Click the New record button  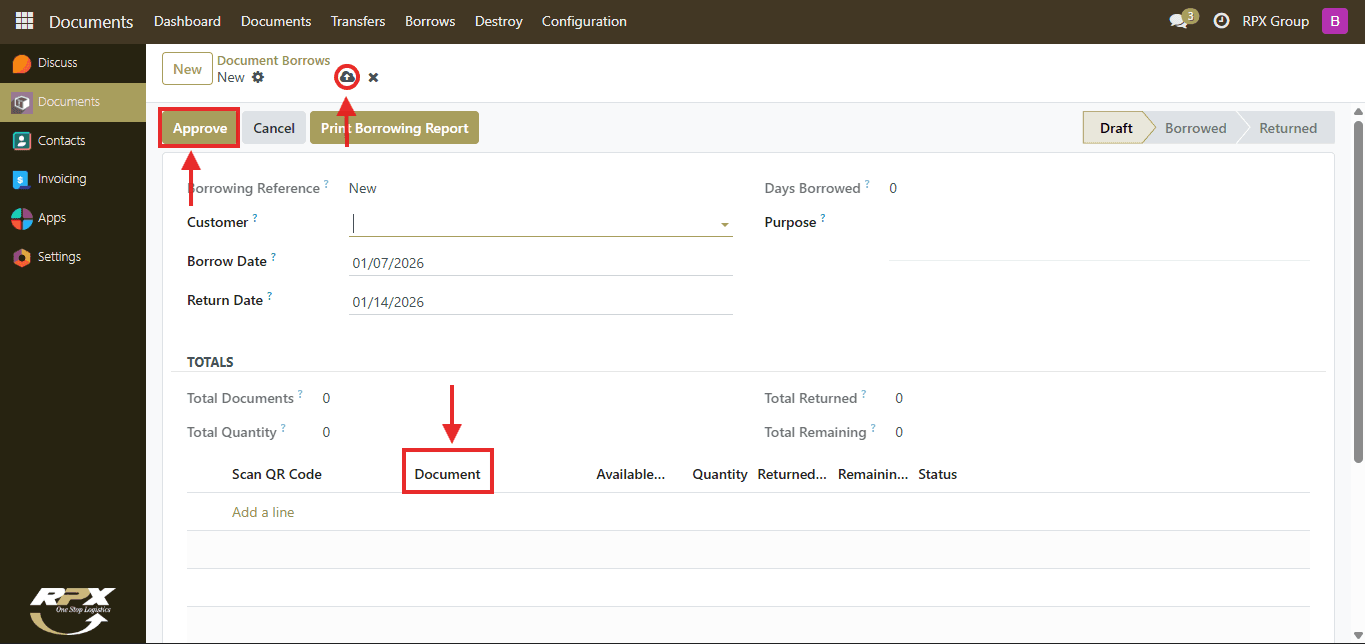(x=187, y=69)
